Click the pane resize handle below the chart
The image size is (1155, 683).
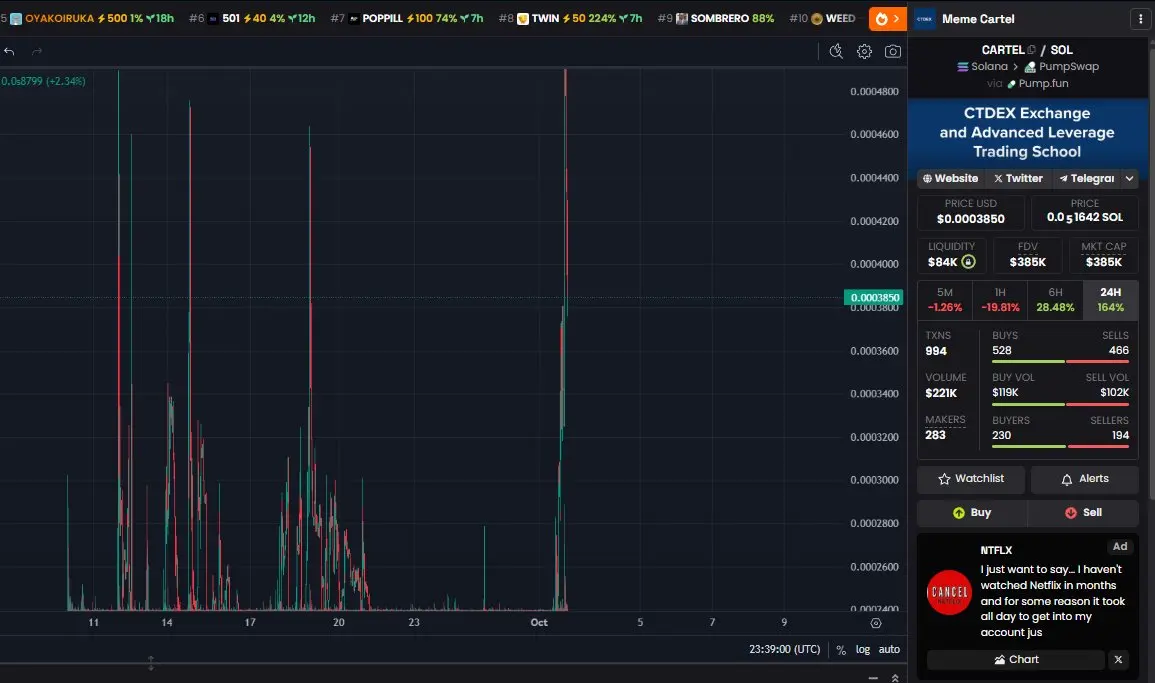[x=151, y=663]
